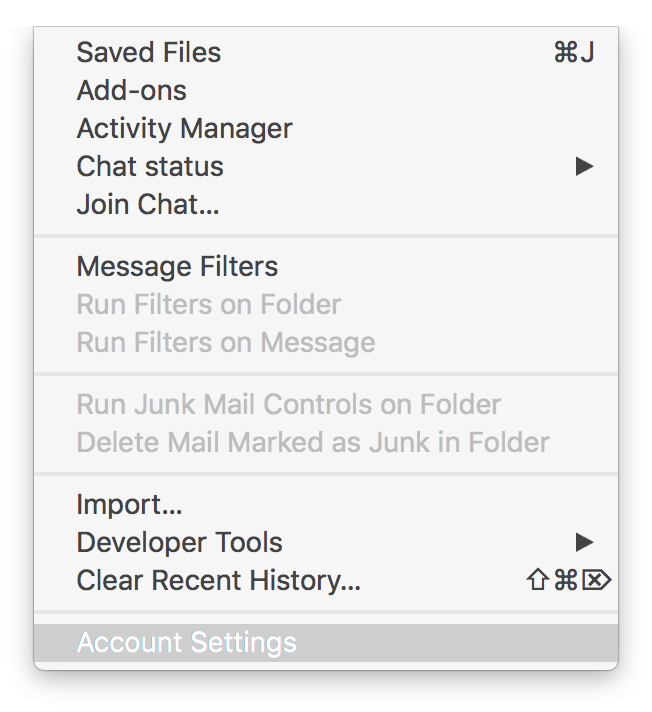652x712 pixels.
Task: Select Run Filters on Message
Action: 326,342
